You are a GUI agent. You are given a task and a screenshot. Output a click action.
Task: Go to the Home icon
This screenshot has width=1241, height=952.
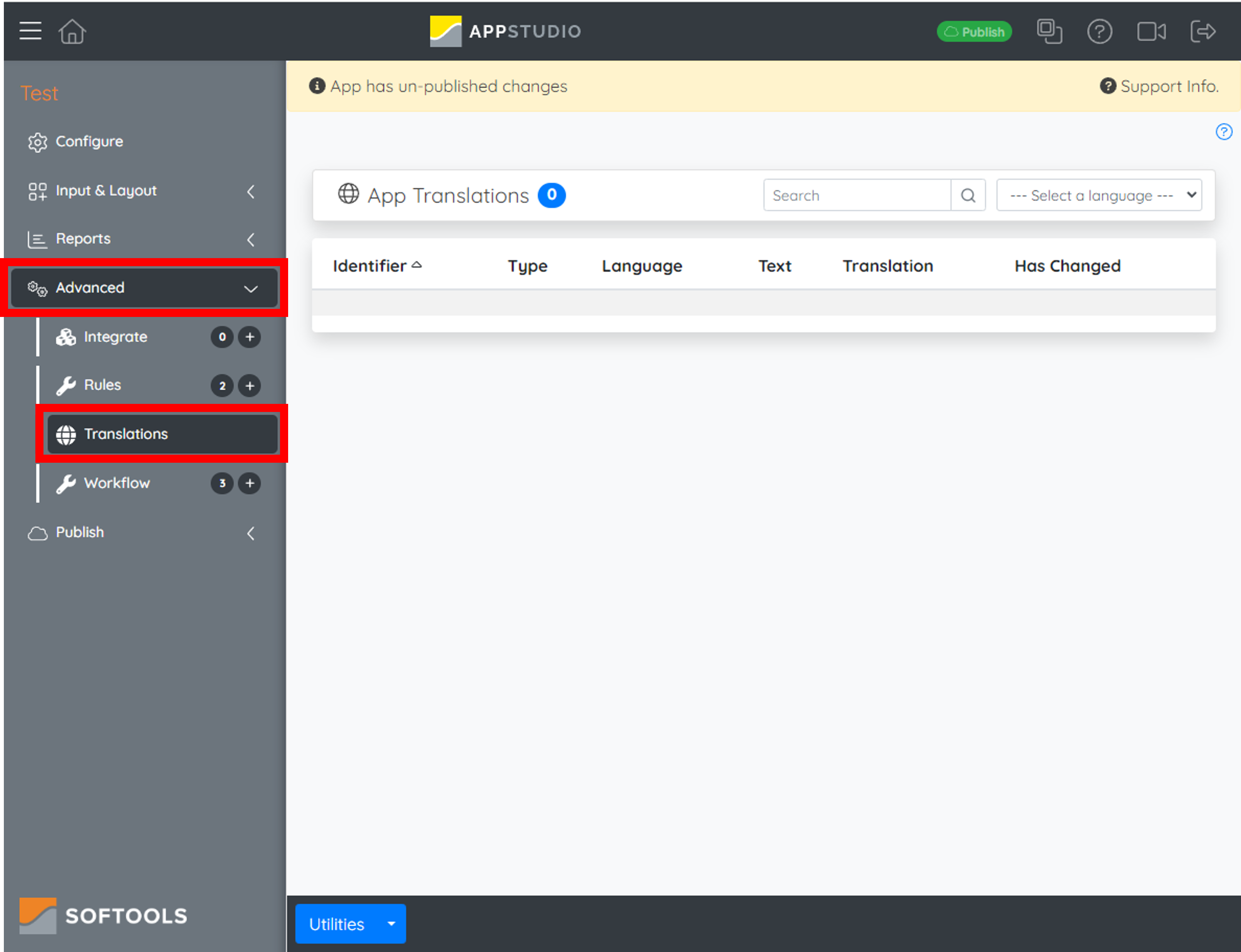point(72,31)
